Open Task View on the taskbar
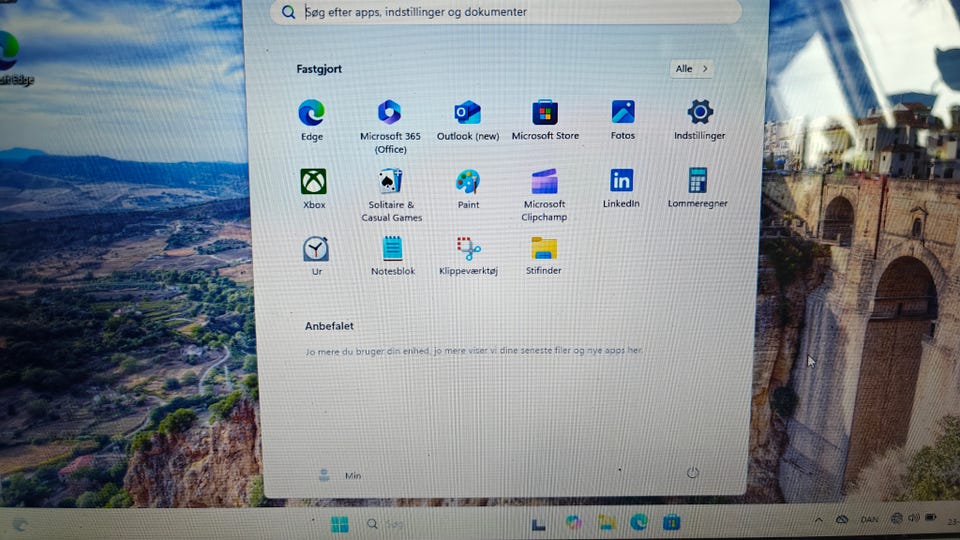 coord(539,524)
